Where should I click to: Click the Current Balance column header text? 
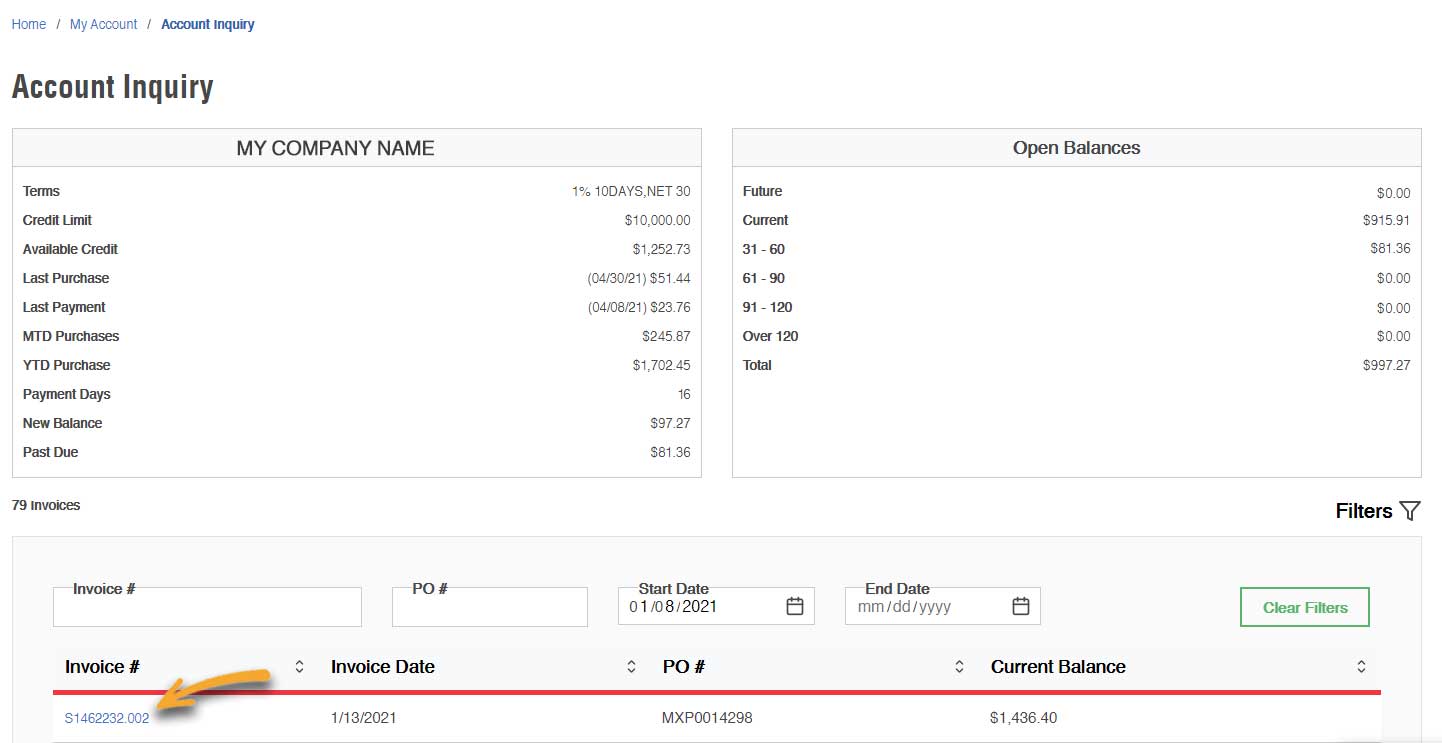click(1057, 667)
